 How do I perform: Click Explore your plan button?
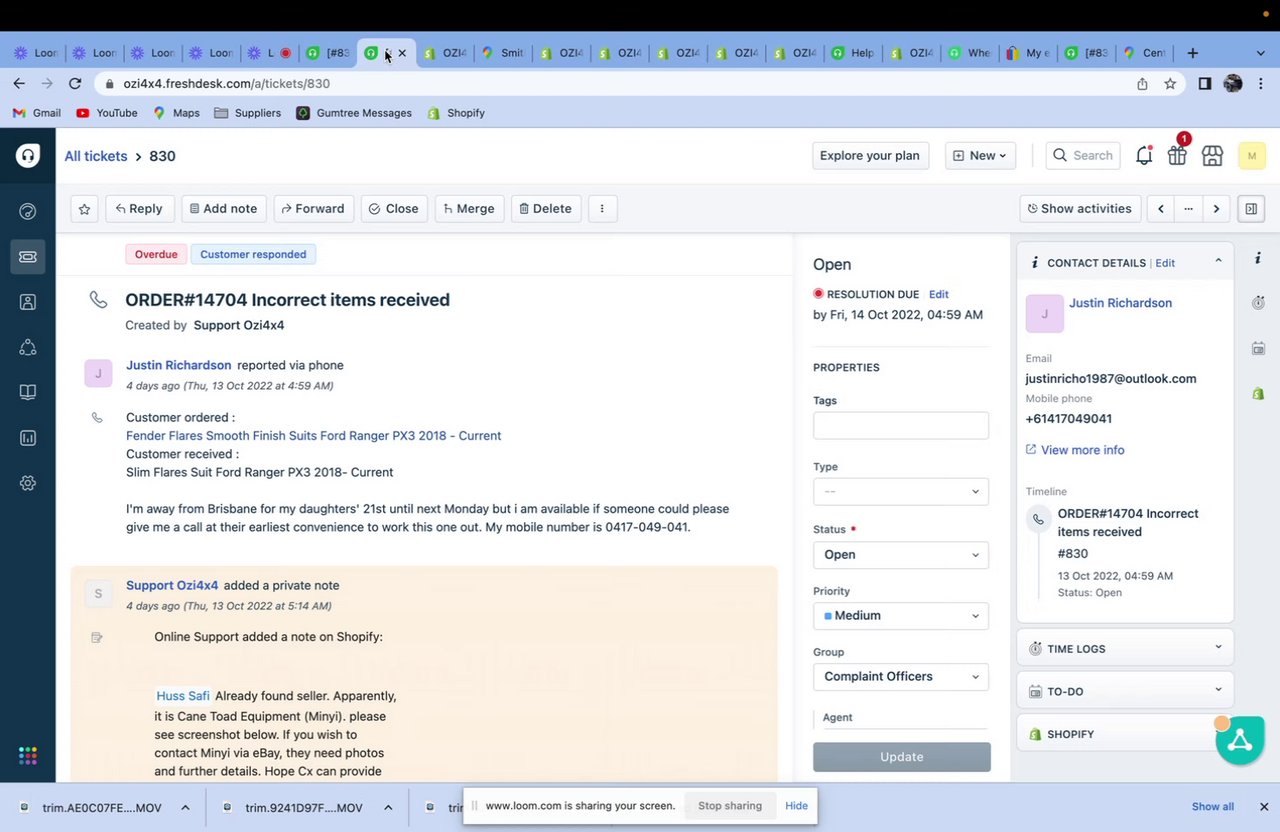[x=869, y=155]
